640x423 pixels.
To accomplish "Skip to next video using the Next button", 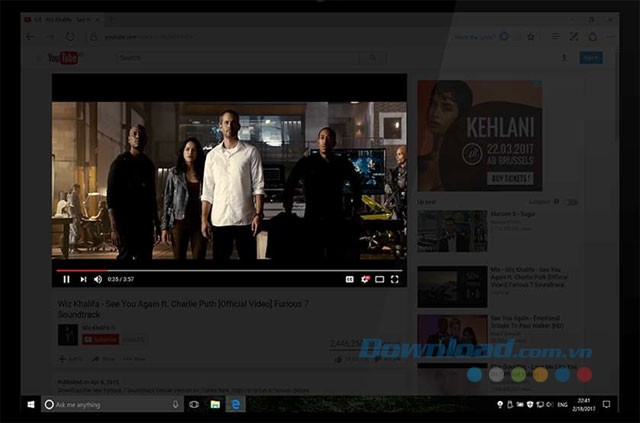I will [x=83, y=280].
